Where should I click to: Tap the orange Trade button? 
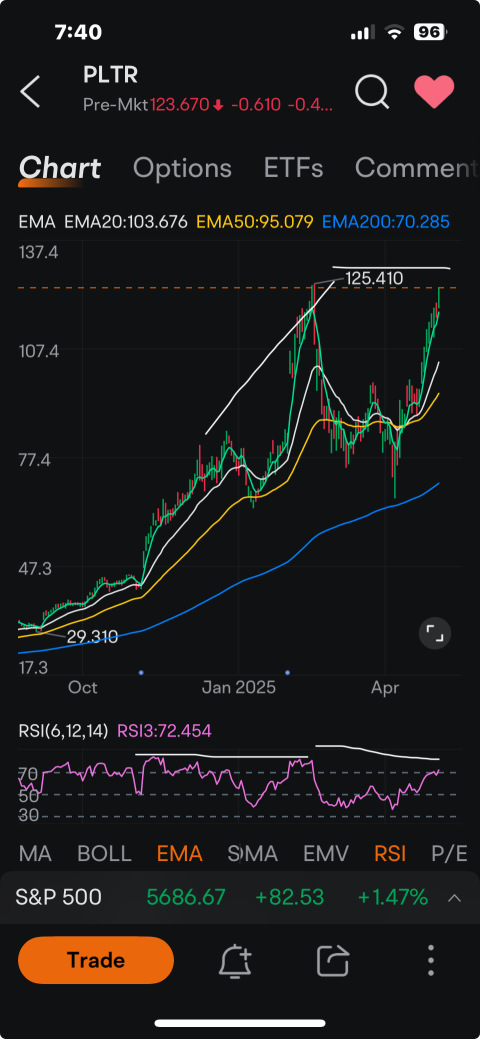[96, 960]
